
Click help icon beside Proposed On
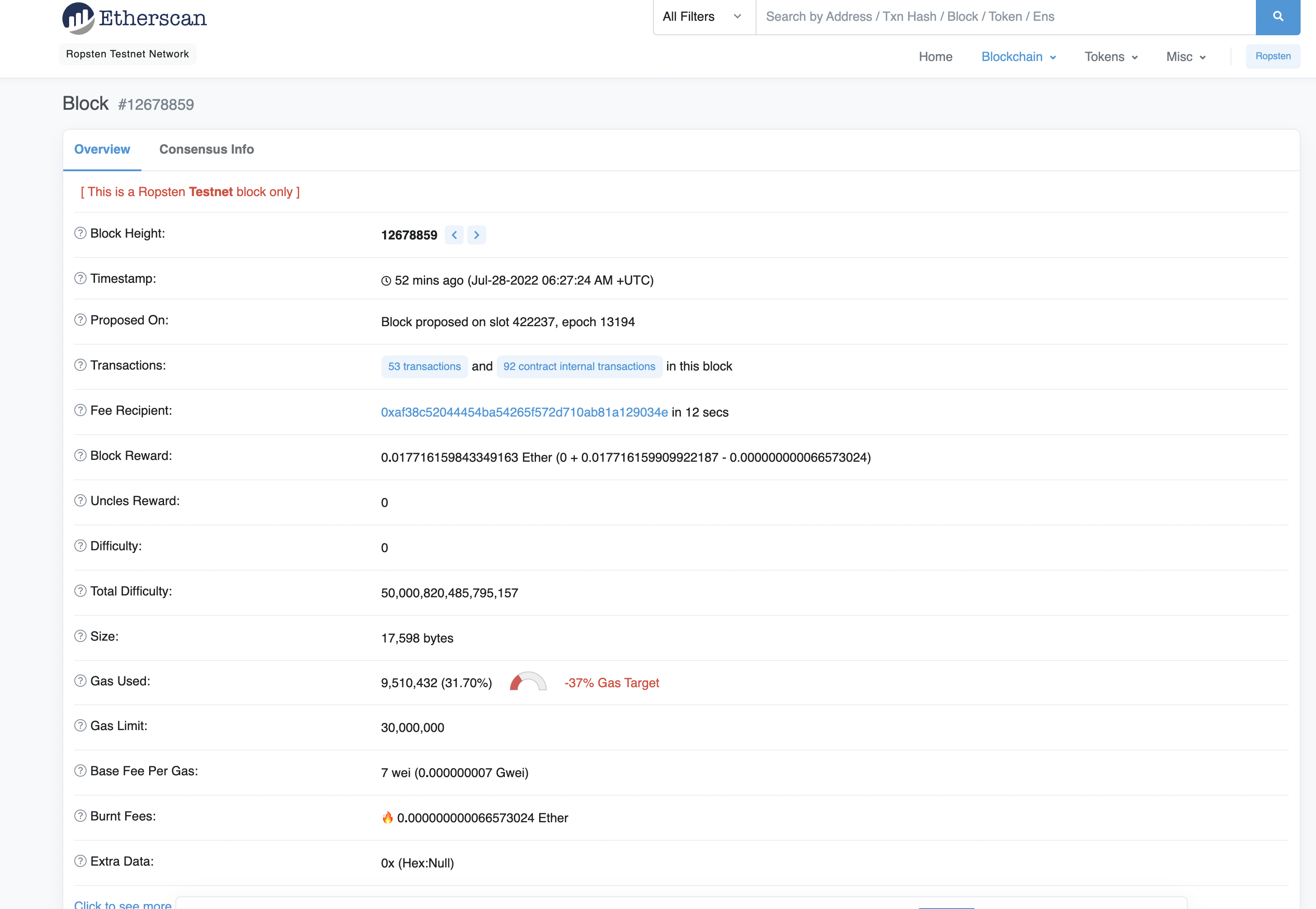click(80, 319)
